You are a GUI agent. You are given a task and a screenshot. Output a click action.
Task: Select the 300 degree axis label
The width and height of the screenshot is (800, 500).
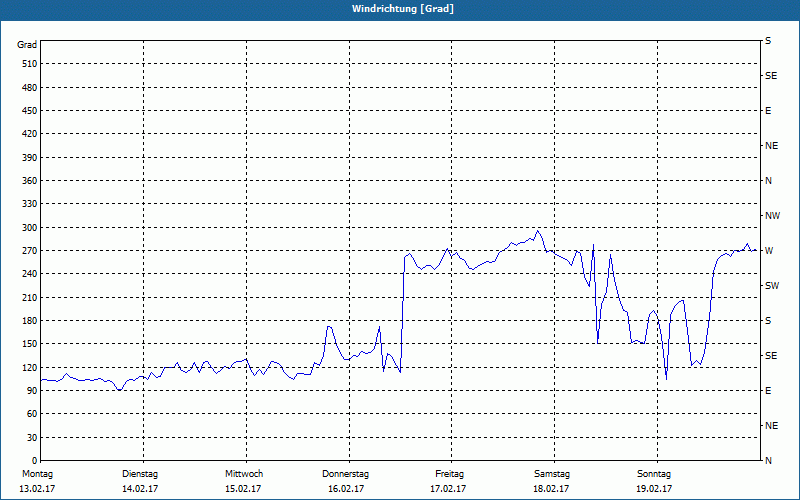[29, 228]
